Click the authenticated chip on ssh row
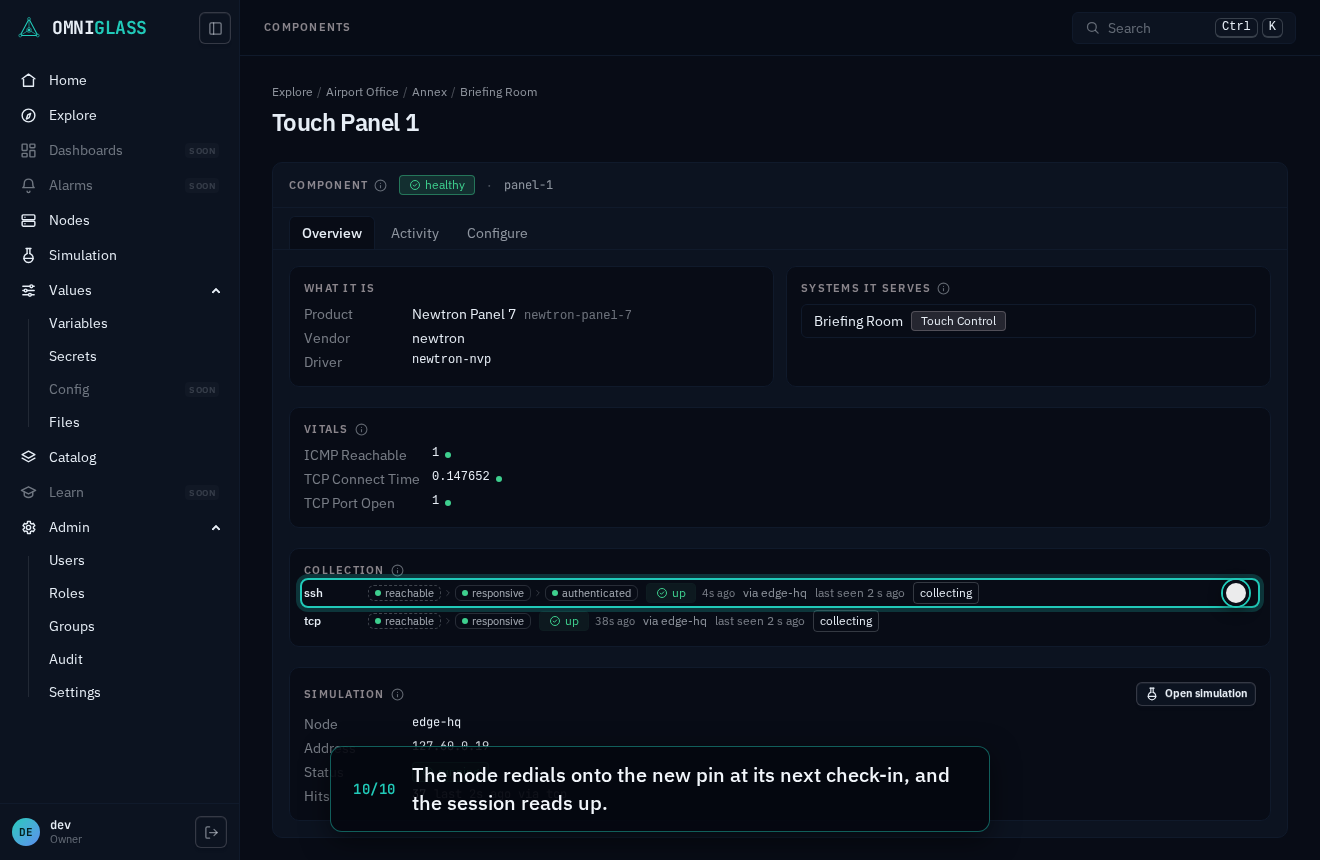 [x=591, y=593]
